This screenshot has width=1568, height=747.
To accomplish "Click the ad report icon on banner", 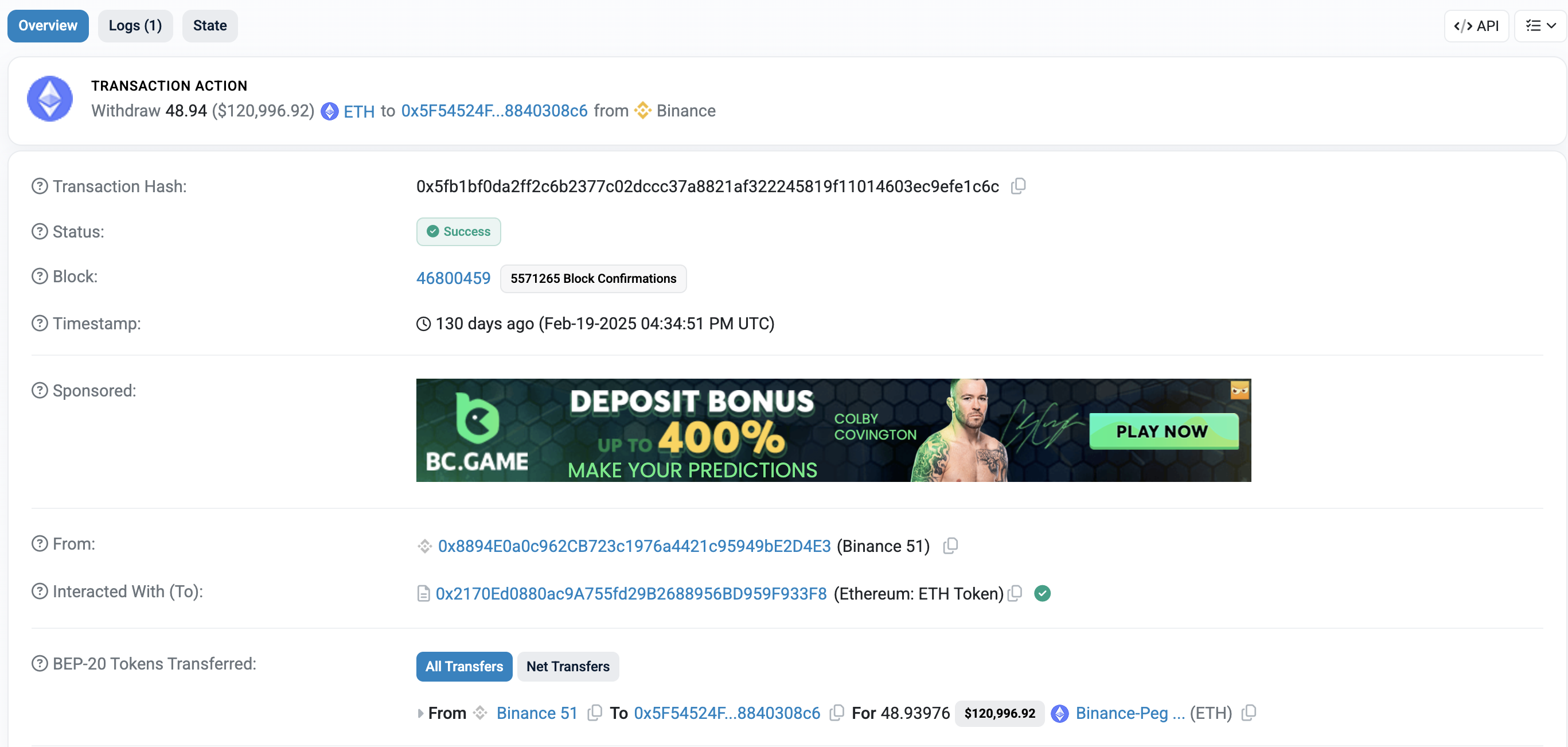I will pos(1240,390).
